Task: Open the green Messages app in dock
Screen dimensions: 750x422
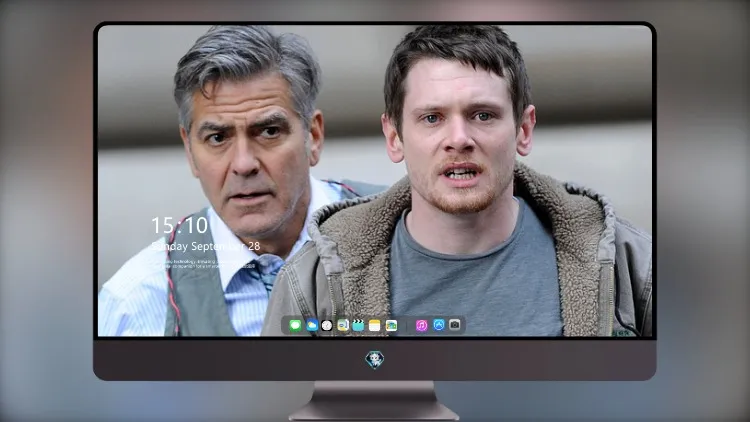Action: click(295, 326)
